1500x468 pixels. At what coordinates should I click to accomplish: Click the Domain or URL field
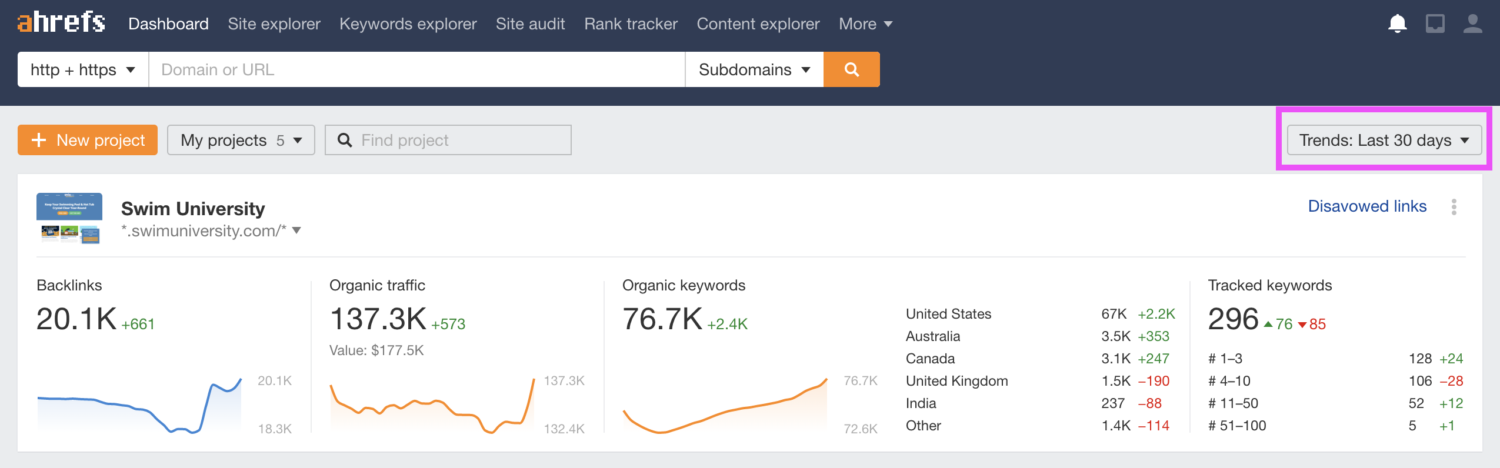[416, 70]
